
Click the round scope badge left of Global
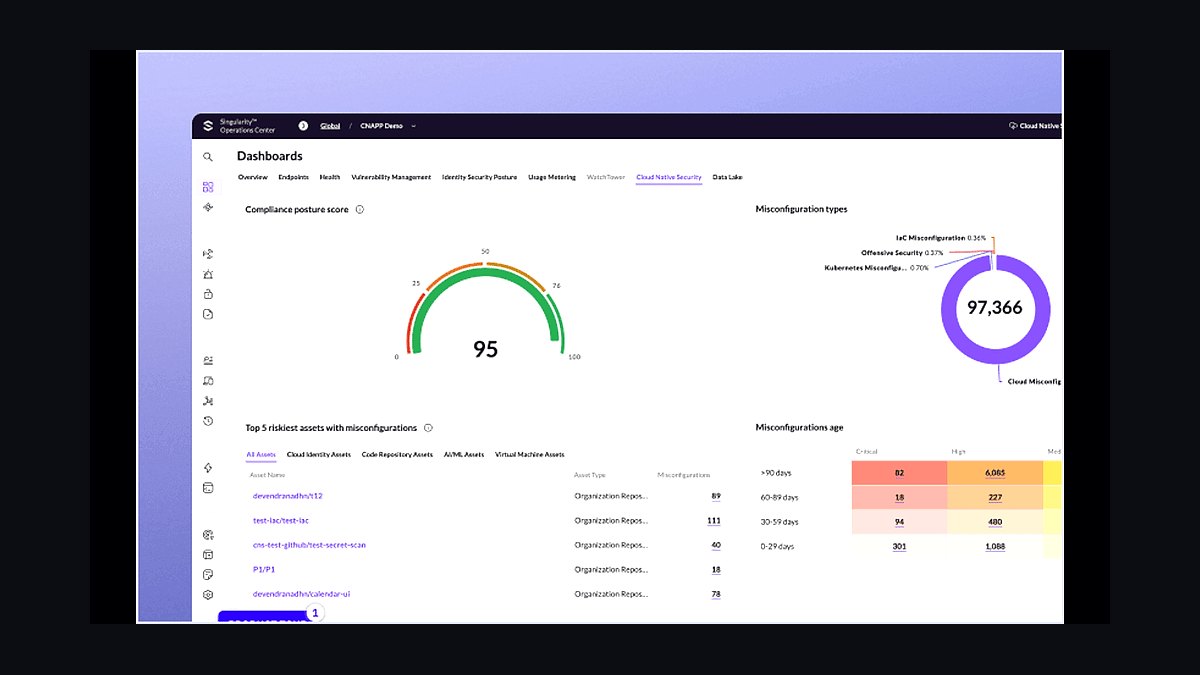click(303, 126)
